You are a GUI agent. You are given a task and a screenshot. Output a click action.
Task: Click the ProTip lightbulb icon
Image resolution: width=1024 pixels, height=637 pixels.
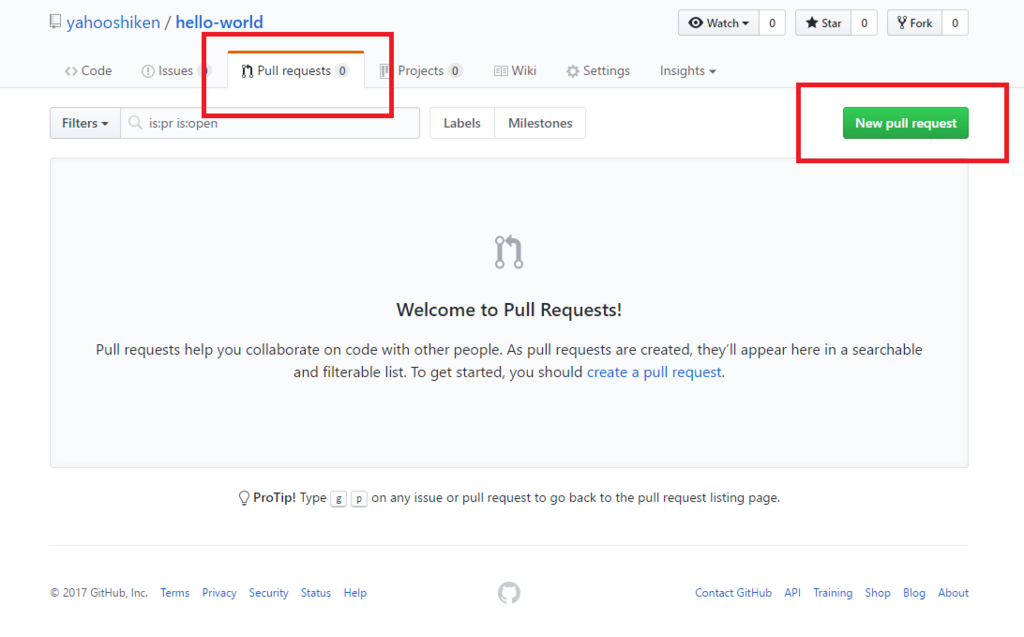click(244, 498)
